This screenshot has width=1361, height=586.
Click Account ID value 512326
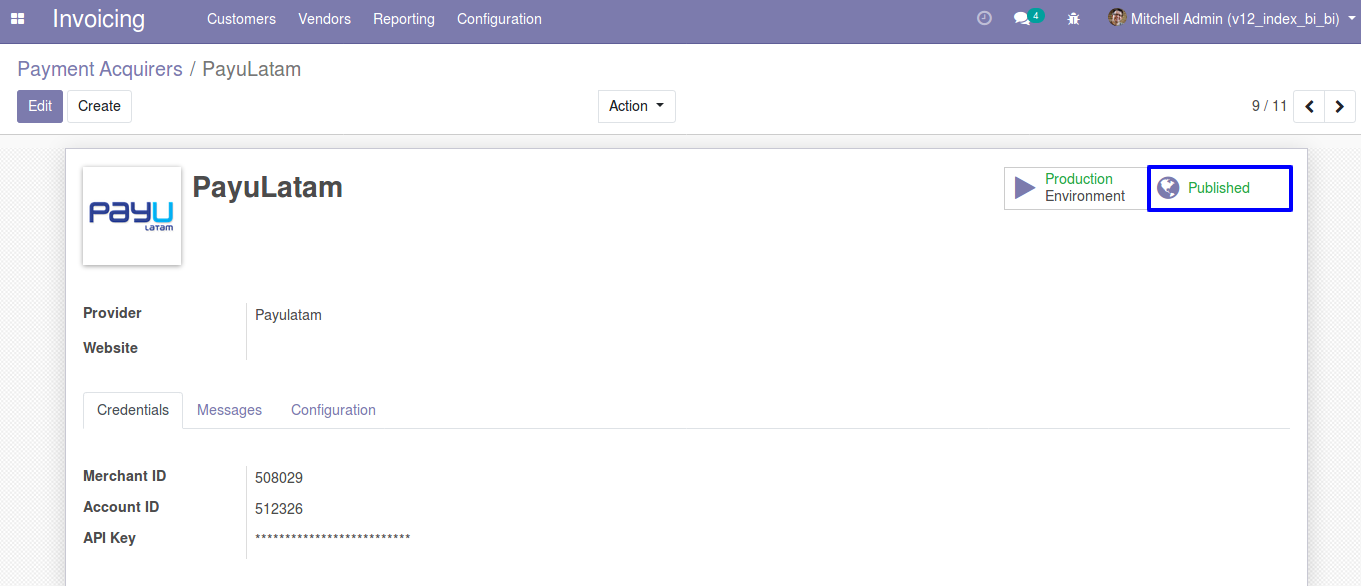(x=279, y=509)
